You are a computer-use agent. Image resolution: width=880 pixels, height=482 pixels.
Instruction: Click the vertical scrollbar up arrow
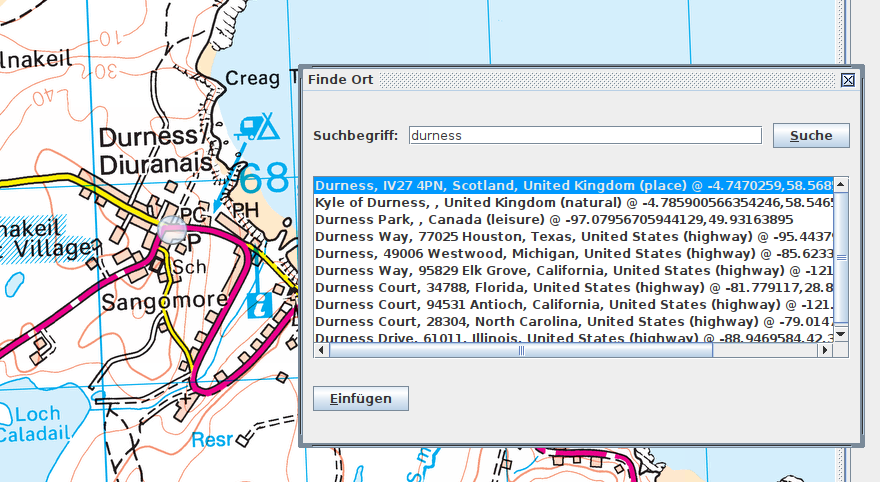(x=841, y=185)
